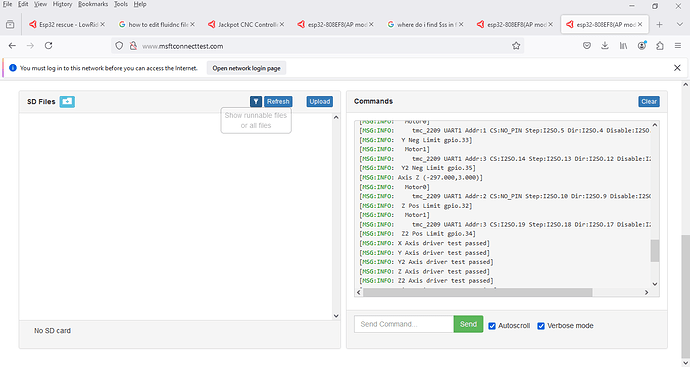
Task: Click the create new folder icon beside SD Files
Action: coord(67,102)
